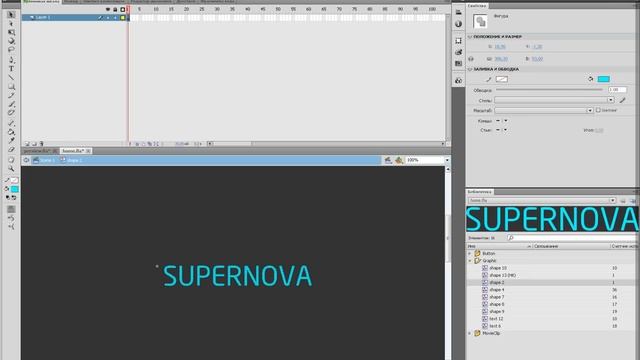Open the Swatches panel icon in dock
The height and width of the screenshot is (360, 640).
pyautogui.click(x=458, y=64)
